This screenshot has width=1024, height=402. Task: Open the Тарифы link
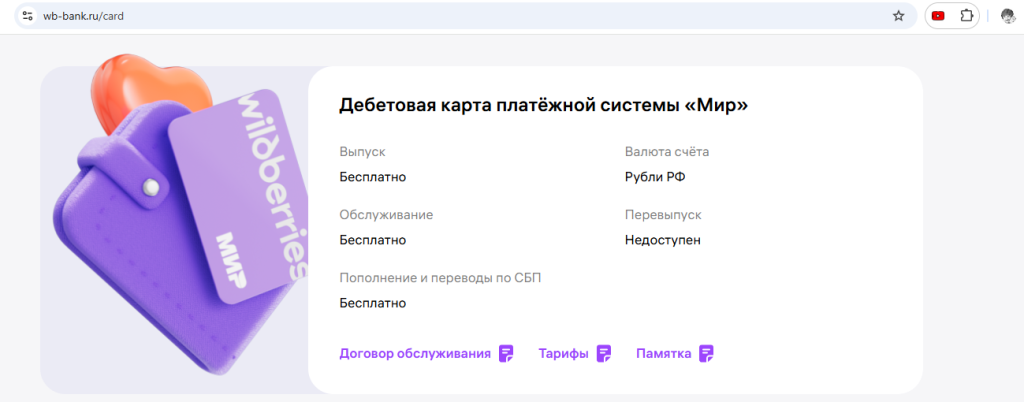[563, 353]
